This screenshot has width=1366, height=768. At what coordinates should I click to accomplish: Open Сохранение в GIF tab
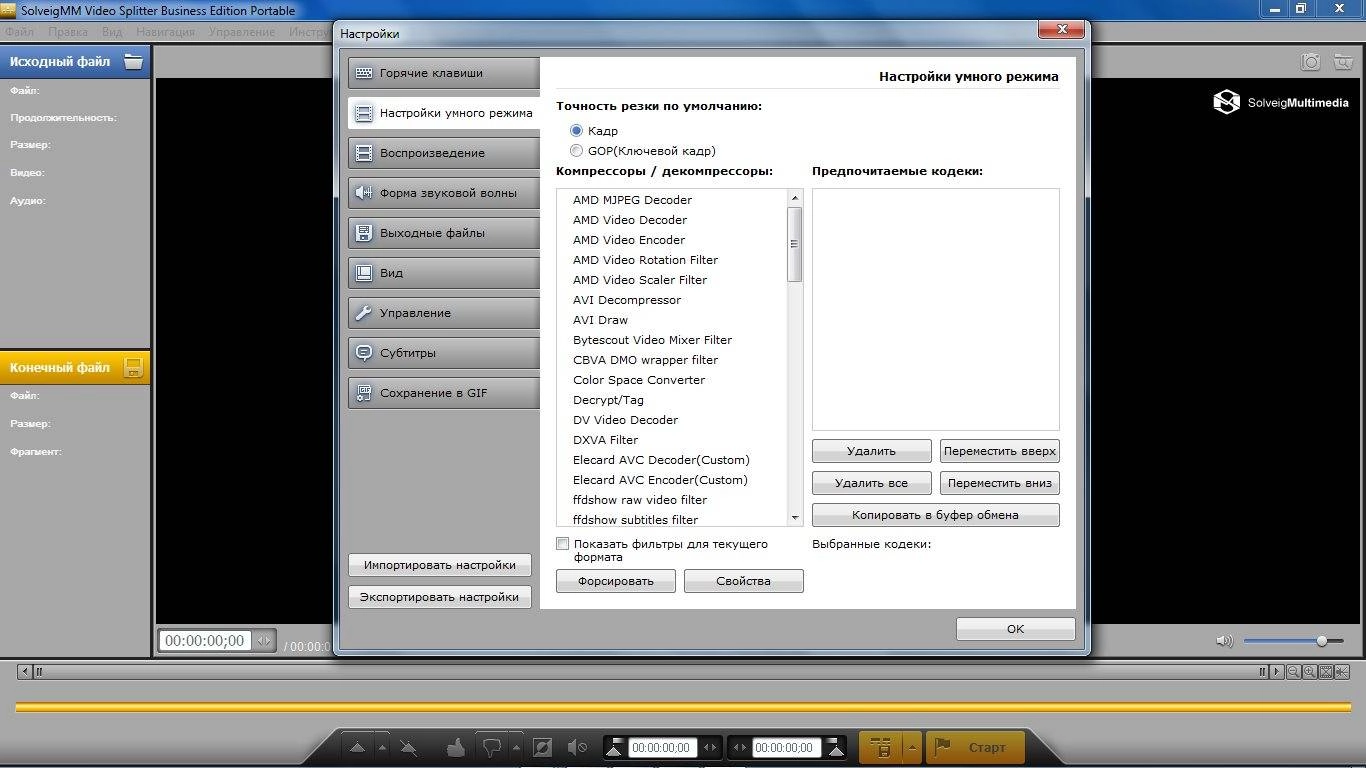(x=444, y=393)
